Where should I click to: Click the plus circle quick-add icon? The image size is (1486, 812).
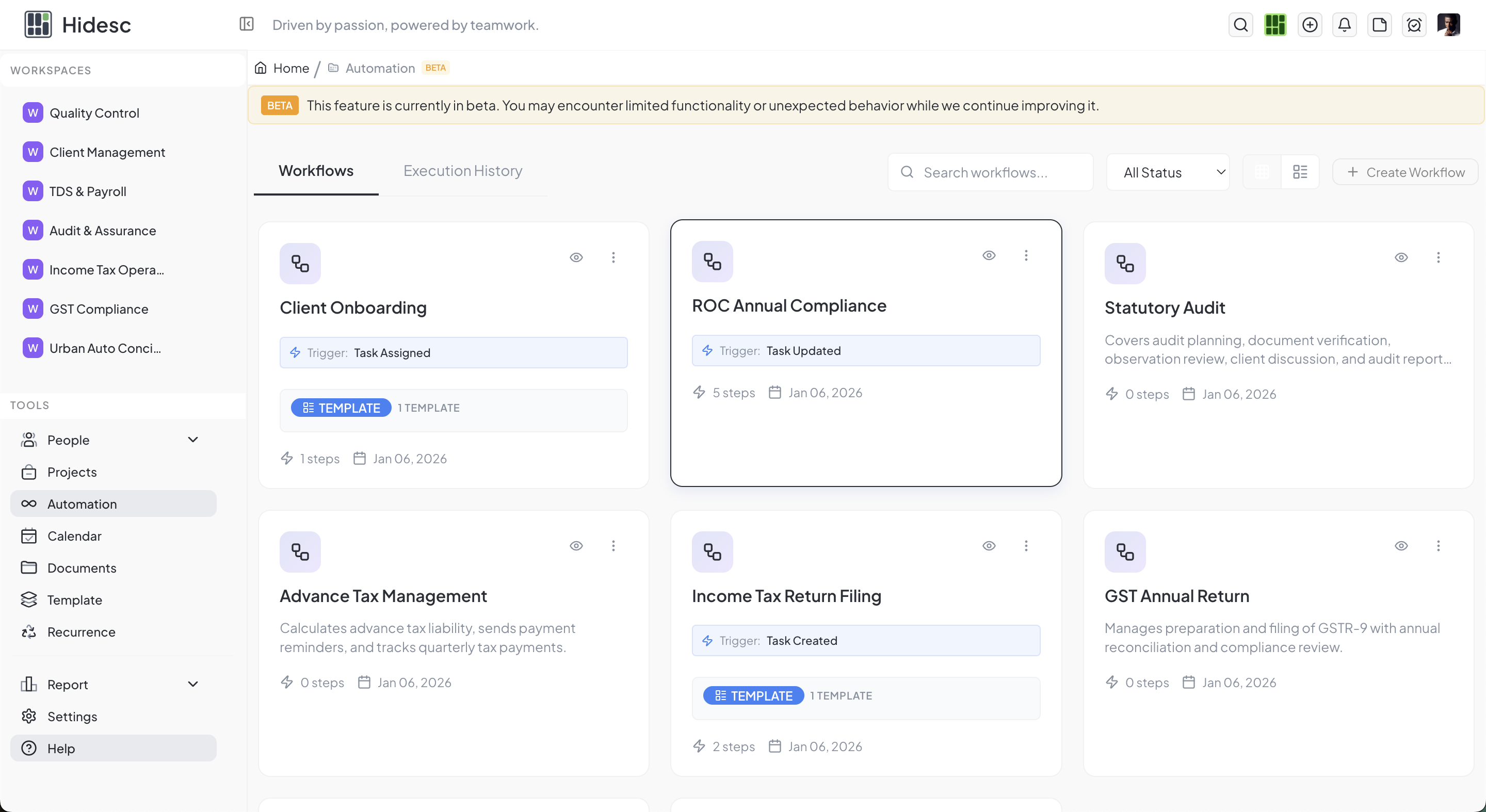1310,25
